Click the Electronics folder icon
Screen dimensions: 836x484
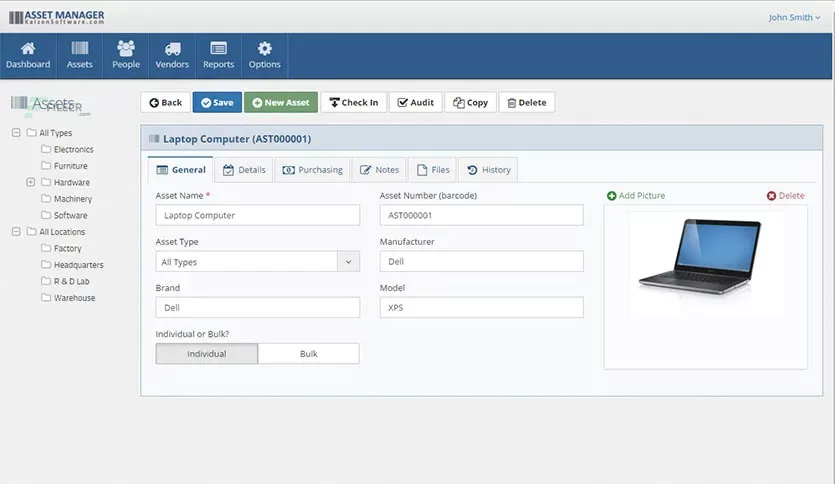[x=46, y=149]
